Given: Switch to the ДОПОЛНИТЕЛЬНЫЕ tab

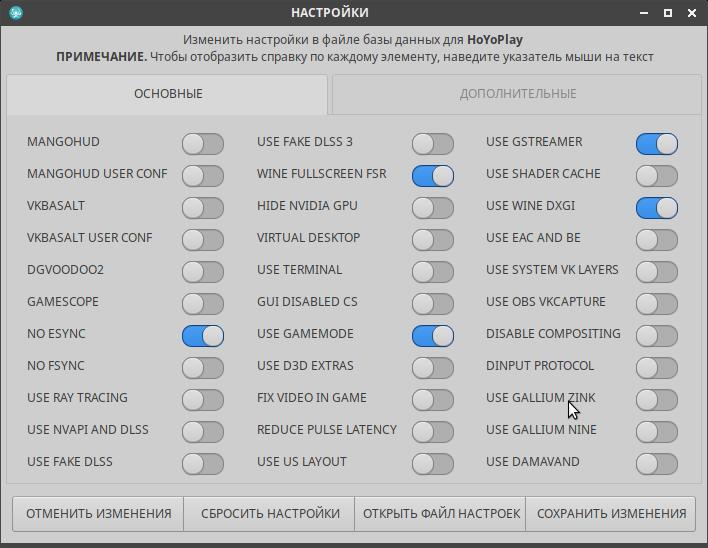Looking at the screenshot, I should click(x=517, y=94).
